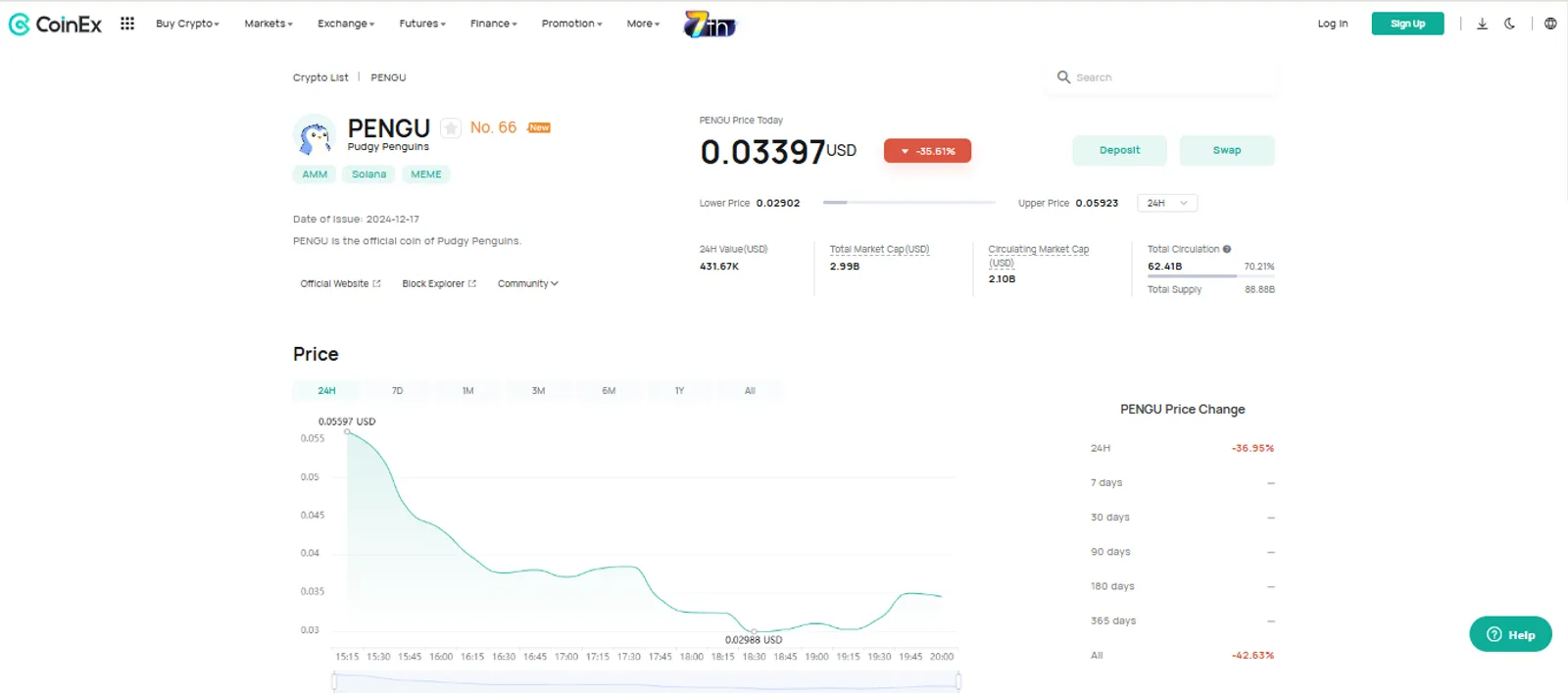
Task: Expand the Futures menu
Action: pyautogui.click(x=422, y=24)
